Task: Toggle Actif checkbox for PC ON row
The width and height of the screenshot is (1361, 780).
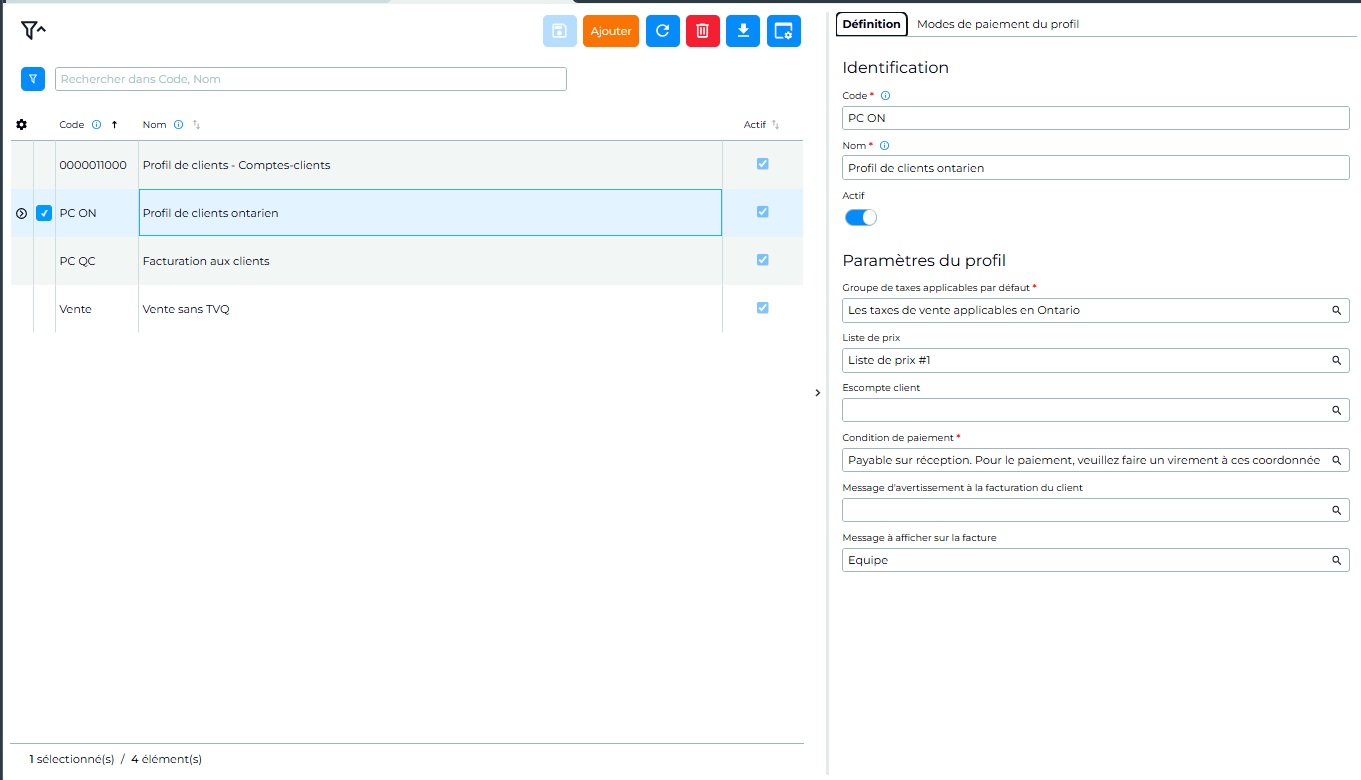Action: [x=763, y=212]
